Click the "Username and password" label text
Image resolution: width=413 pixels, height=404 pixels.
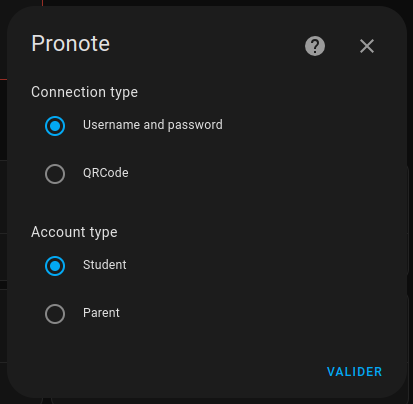click(x=153, y=125)
